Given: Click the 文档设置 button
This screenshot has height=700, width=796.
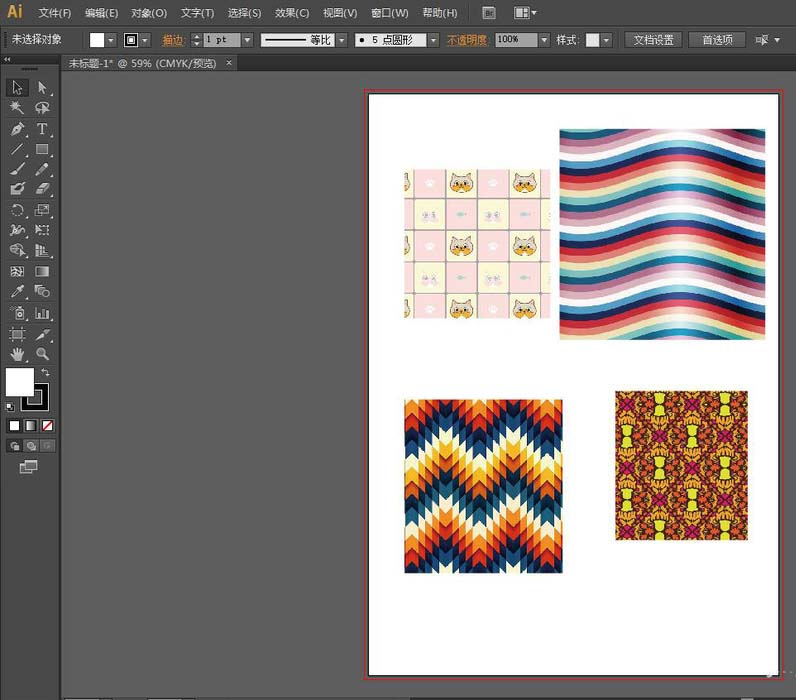Looking at the screenshot, I should pos(655,40).
